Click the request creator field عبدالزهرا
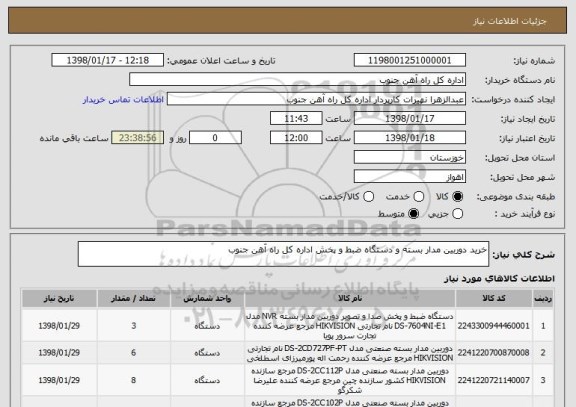This screenshot has height=407, width=576. (316, 99)
